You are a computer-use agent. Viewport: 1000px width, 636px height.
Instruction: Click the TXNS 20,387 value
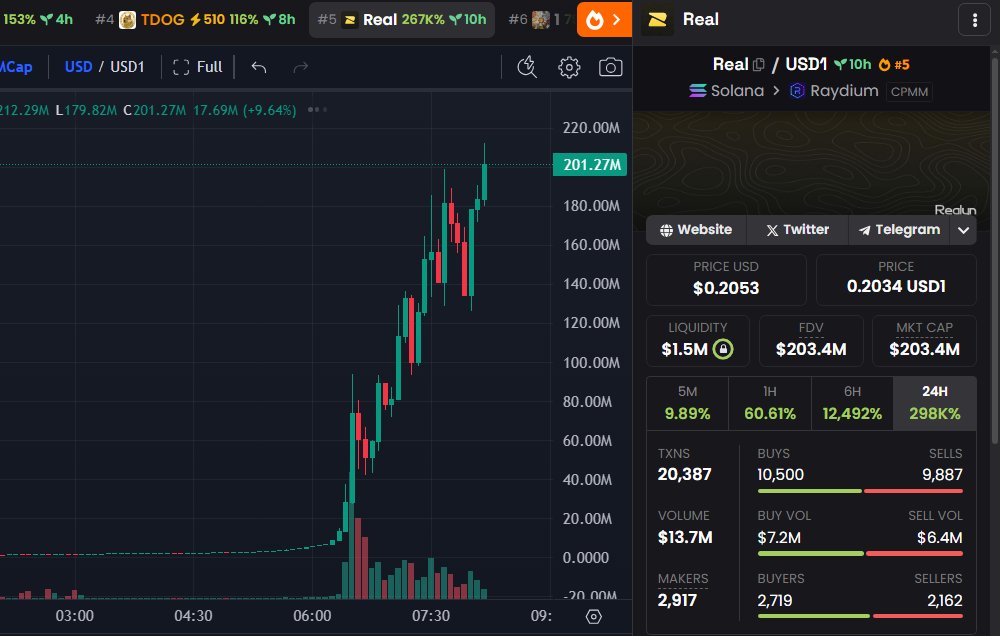point(684,474)
